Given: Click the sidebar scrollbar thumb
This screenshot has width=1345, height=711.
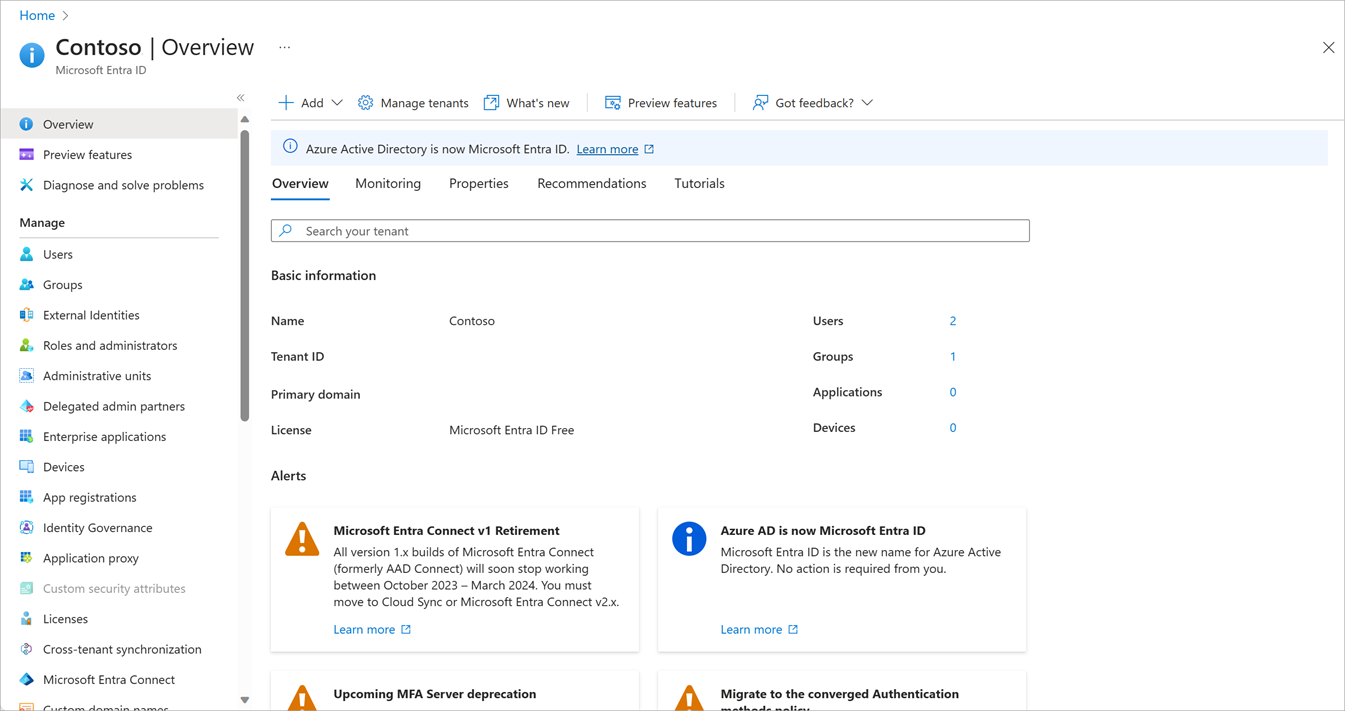Looking at the screenshot, I should click(245, 275).
